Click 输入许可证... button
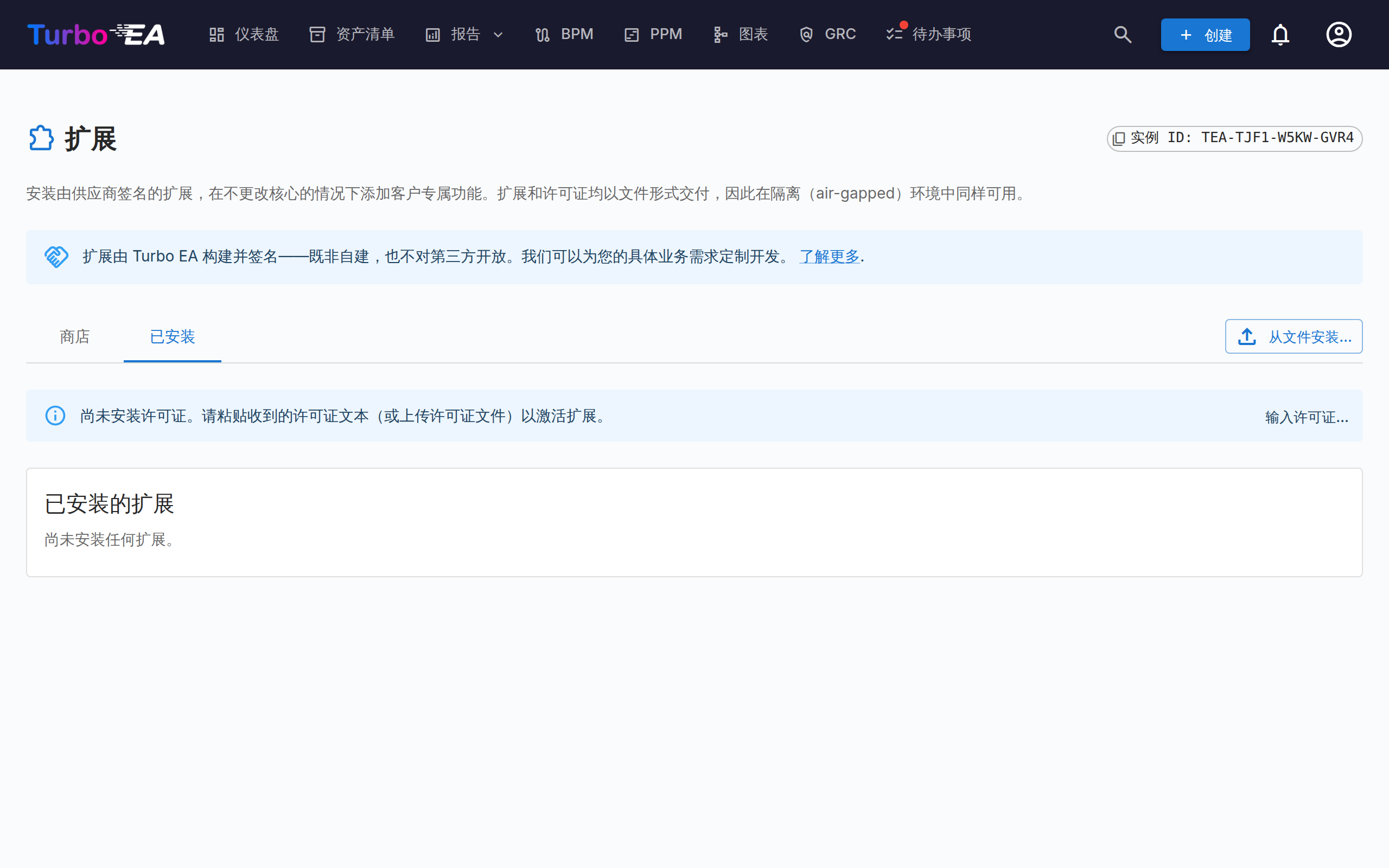 coord(1307,417)
